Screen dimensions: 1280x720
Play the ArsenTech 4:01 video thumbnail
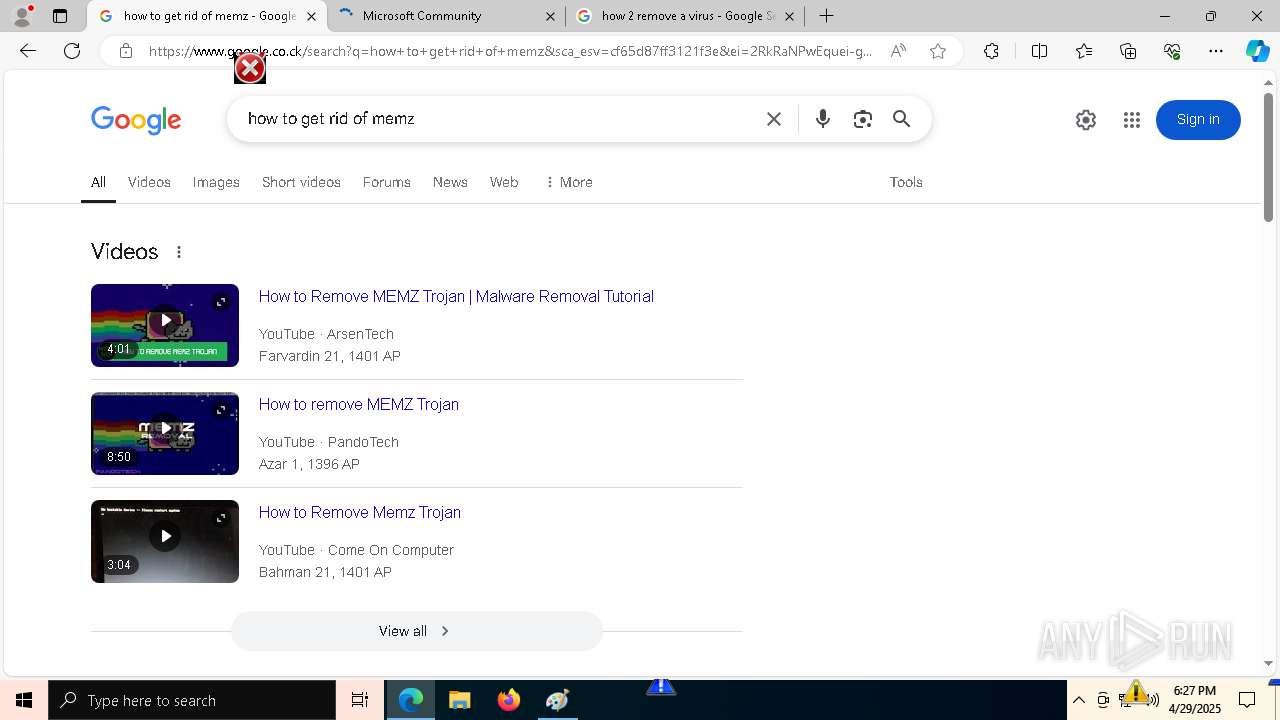click(165, 325)
